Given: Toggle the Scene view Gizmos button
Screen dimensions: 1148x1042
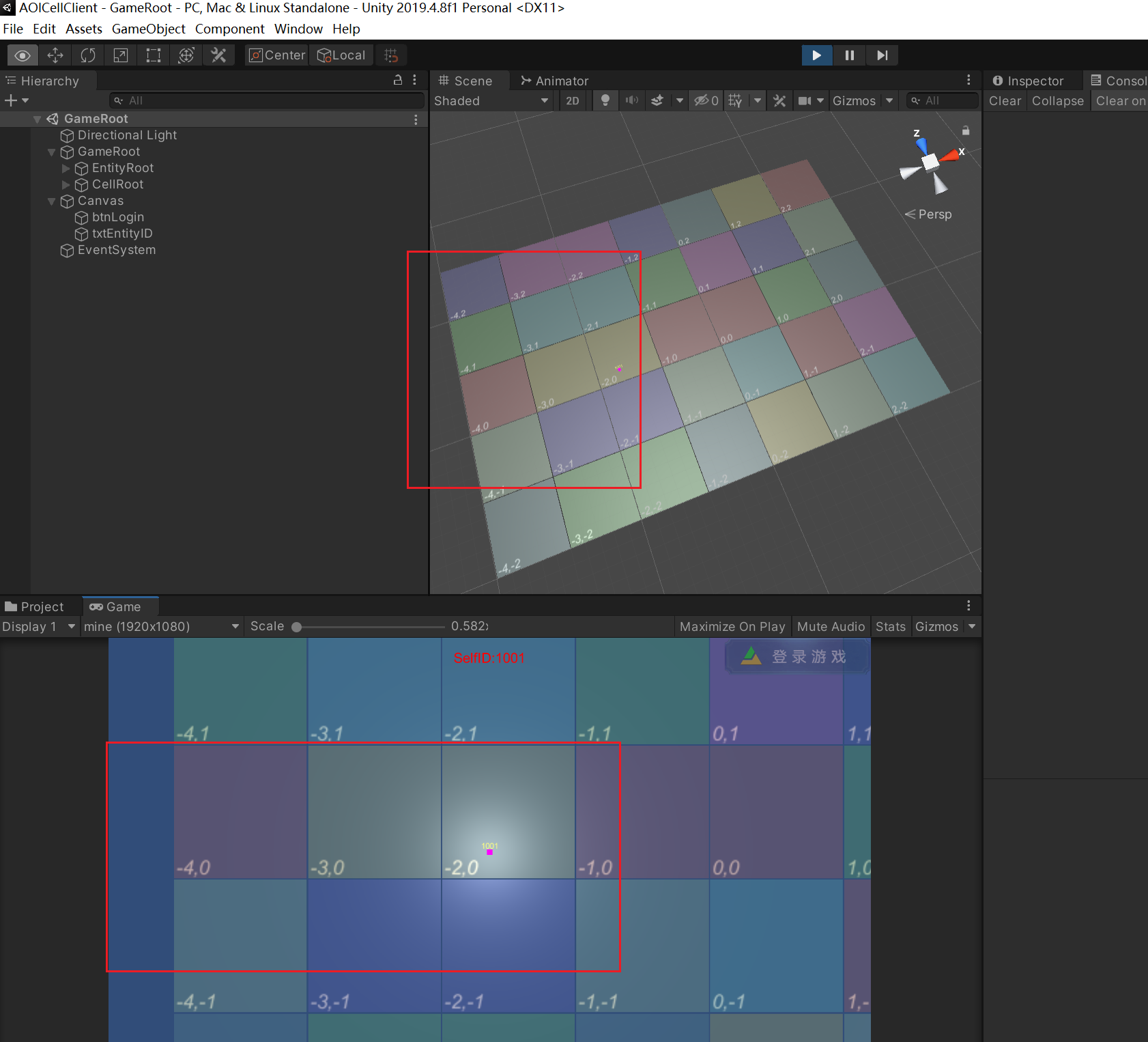Looking at the screenshot, I should click(854, 101).
